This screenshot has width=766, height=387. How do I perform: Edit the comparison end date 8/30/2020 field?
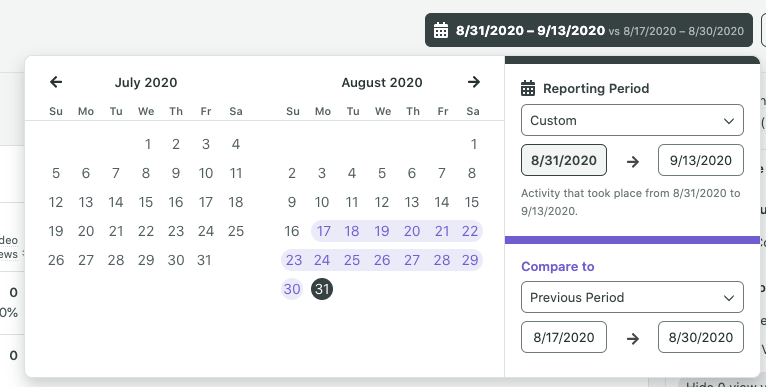[x=701, y=337]
